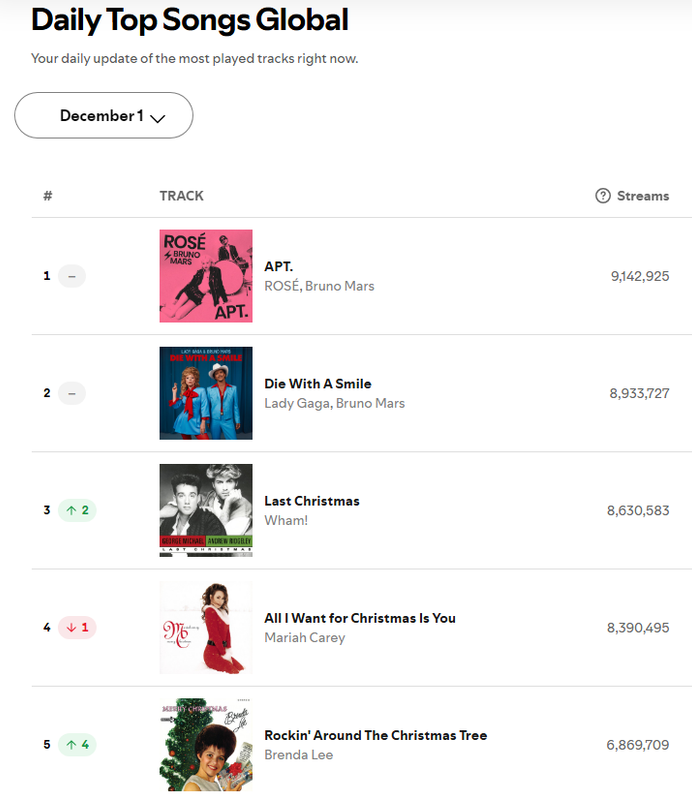Image resolution: width=692 pixels, height=800 pixels.
Task: Click the Brenda Lee artist name
Action: [299, 755]
